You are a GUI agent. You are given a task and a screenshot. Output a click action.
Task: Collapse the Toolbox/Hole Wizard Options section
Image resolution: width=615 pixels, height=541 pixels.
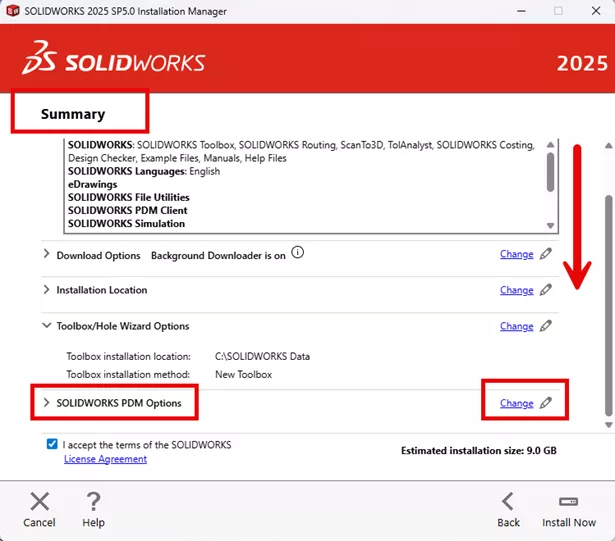click(46, 326)
